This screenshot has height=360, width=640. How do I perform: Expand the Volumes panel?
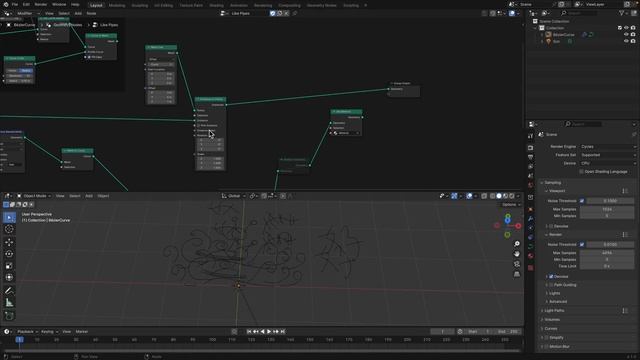[x=552, y=320]
